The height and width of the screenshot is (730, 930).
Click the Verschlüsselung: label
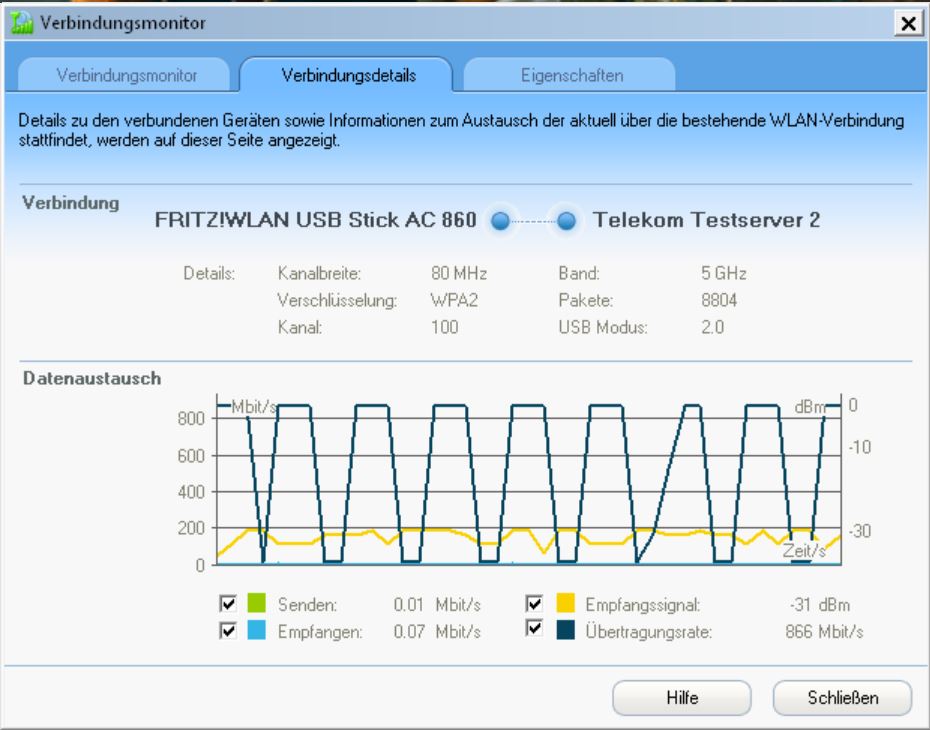pos(337,300)
